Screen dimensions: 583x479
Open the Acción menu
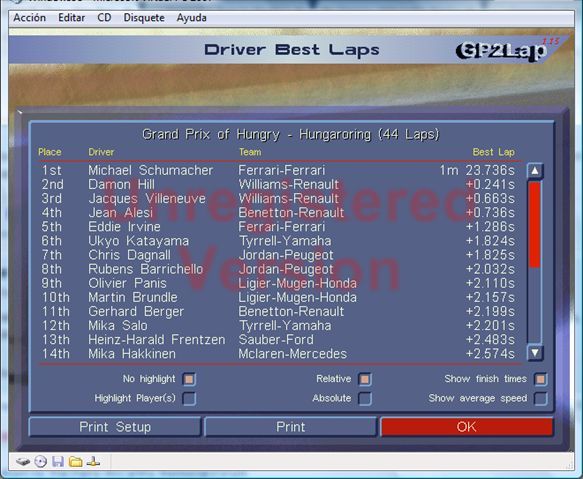coord(30,18)
